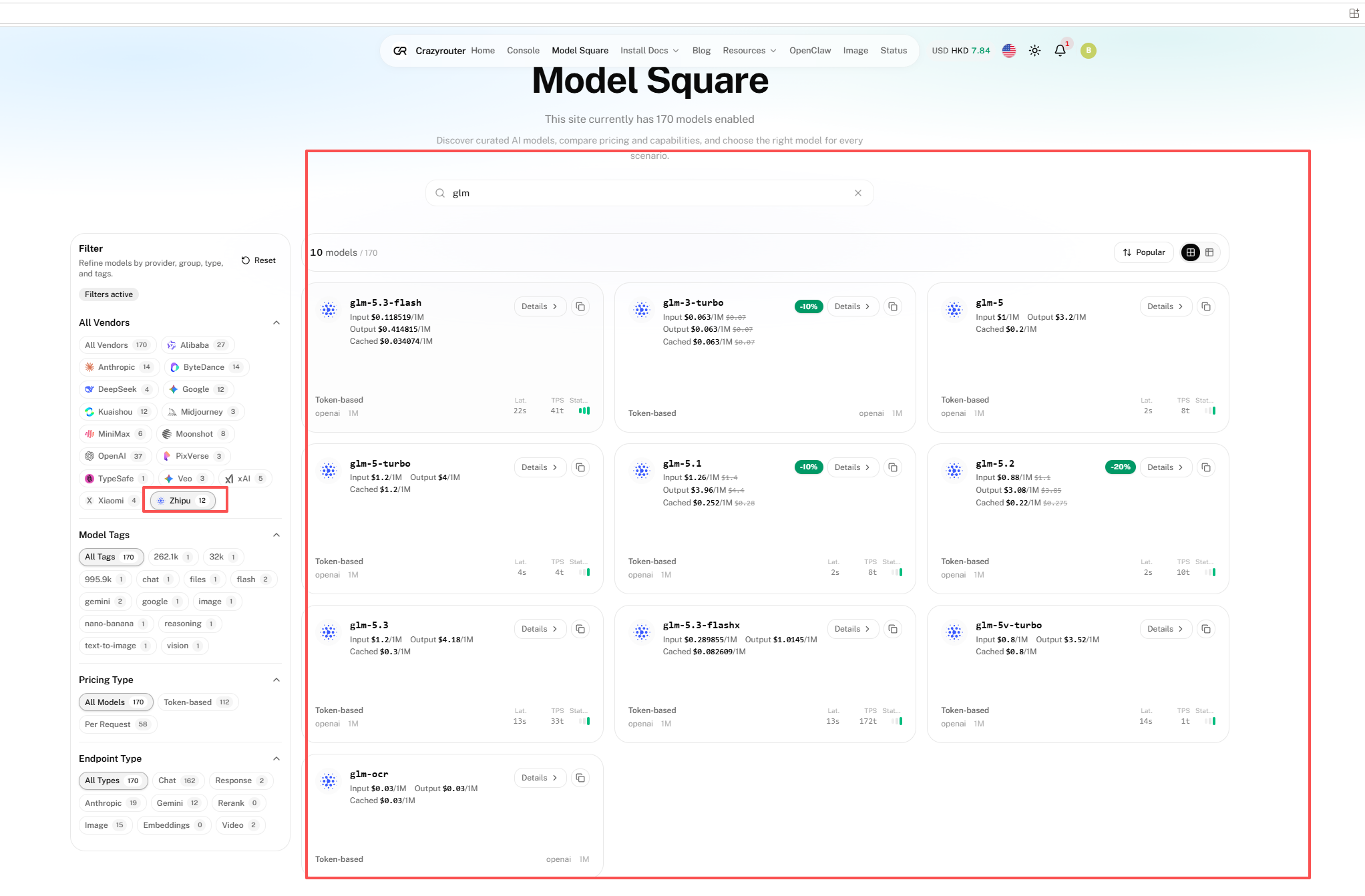Image resolution: width=1365 pixels, height=896 pixels.
Task: Open the user avatar menu
Action: (x=1089, y=51)
